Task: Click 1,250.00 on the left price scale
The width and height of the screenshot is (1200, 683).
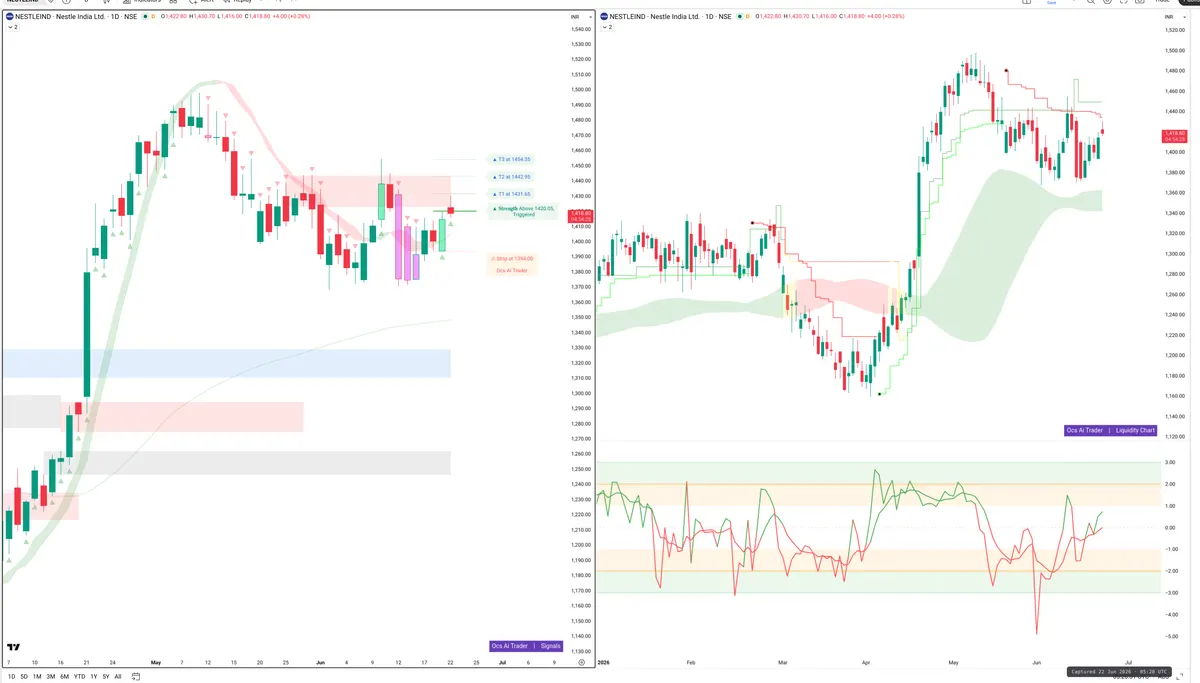Action: 580,469
